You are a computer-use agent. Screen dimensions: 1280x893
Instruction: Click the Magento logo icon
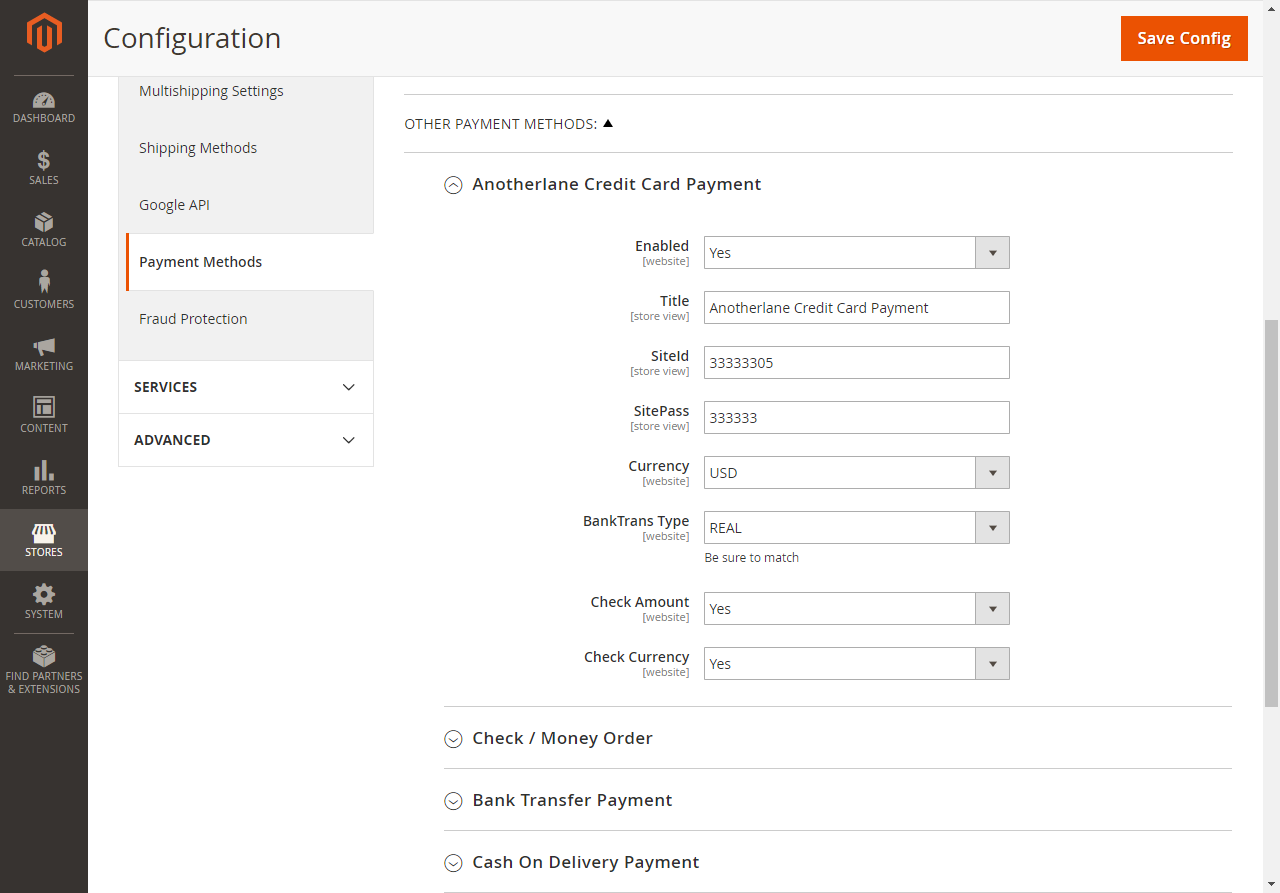point(44,33)
